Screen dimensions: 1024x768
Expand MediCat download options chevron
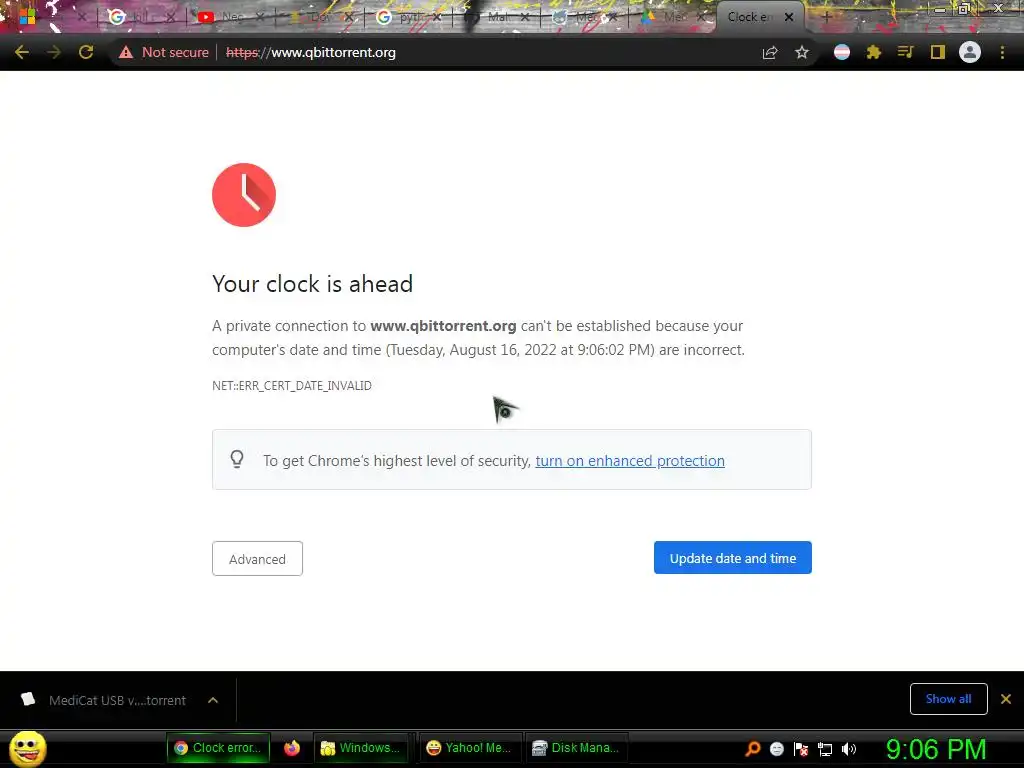click(213, 700)
